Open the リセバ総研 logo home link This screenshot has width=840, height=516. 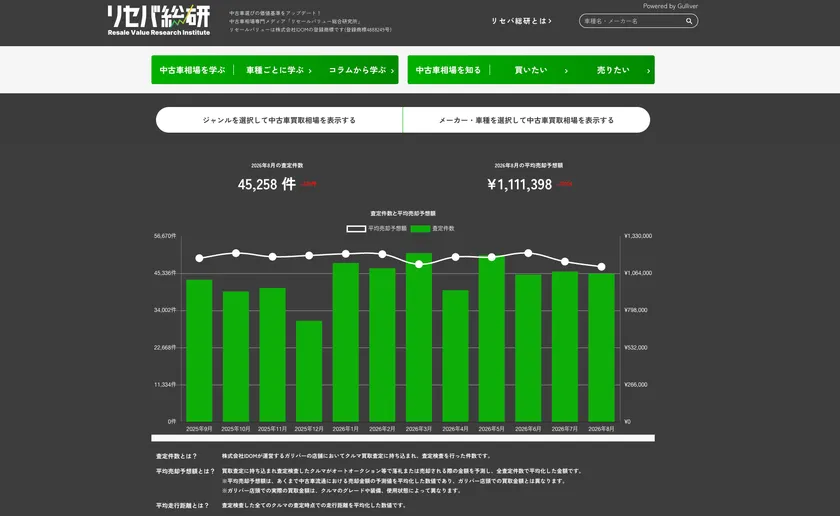tap(159, 20)
